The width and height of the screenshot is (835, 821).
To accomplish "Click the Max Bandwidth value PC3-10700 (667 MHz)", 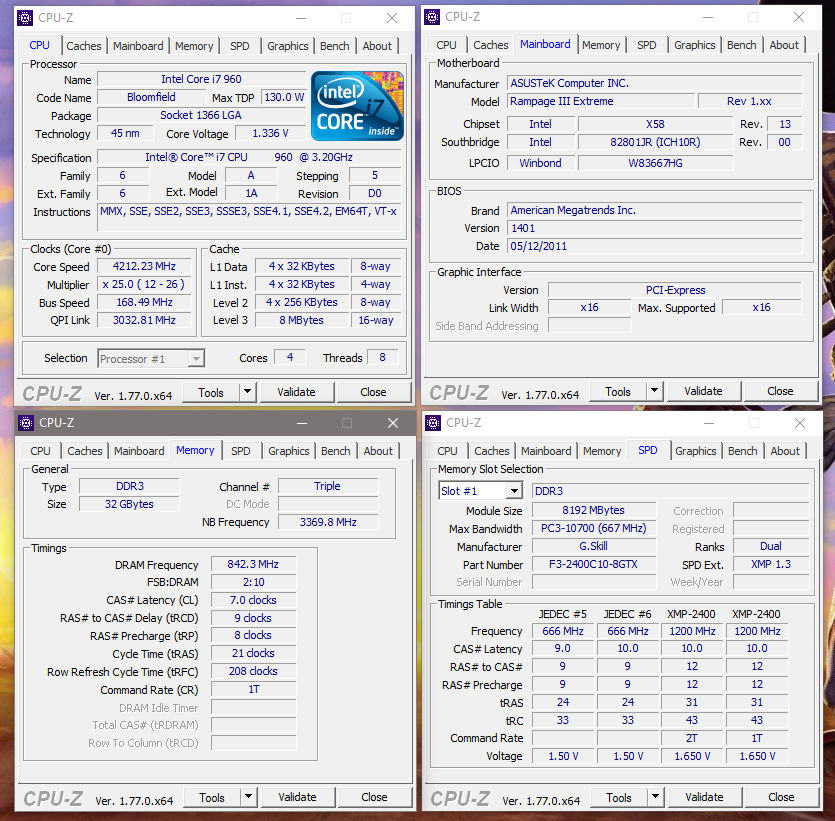I will click(x=593, y=528).
